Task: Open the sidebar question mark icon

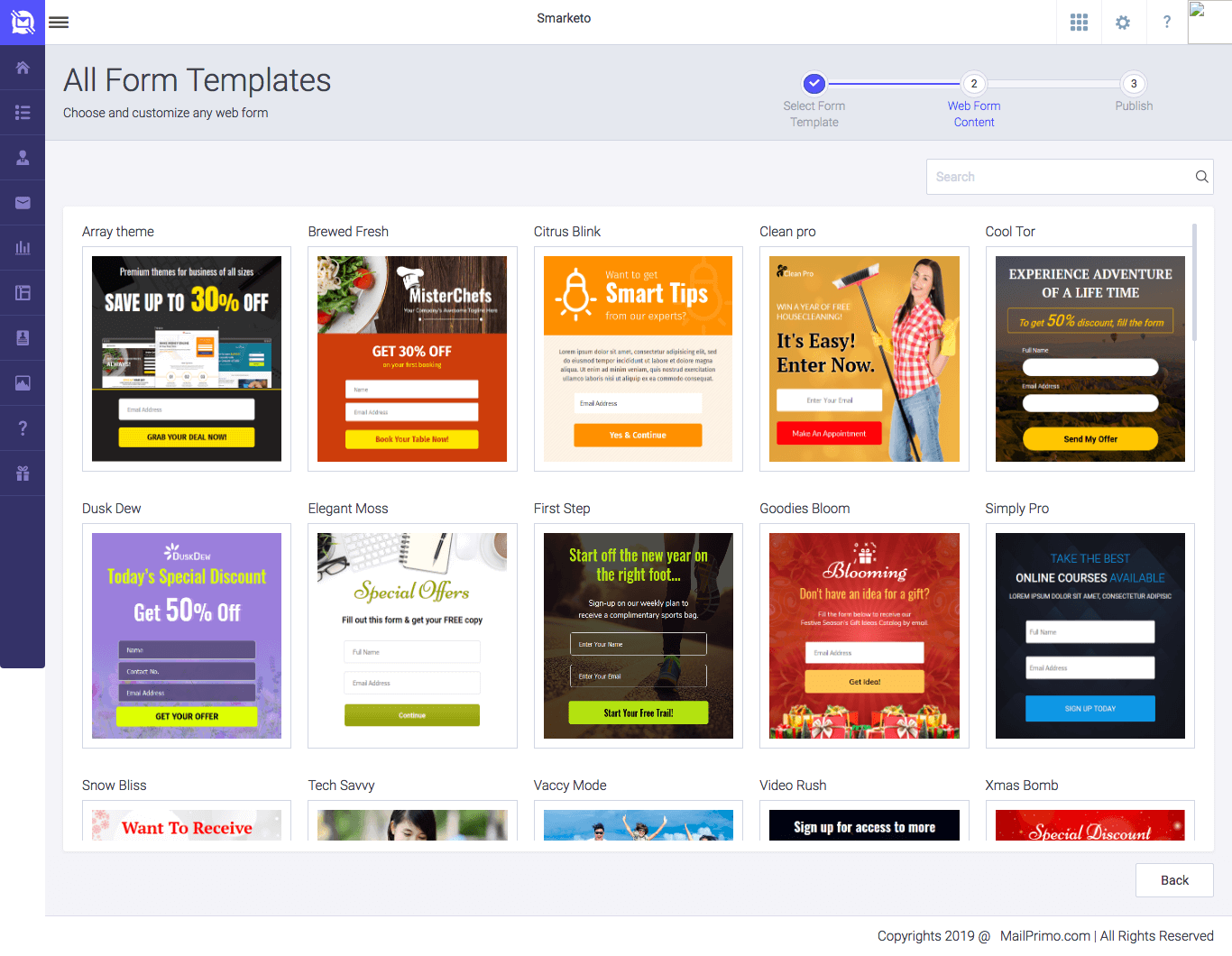Action: click(23, 428)
